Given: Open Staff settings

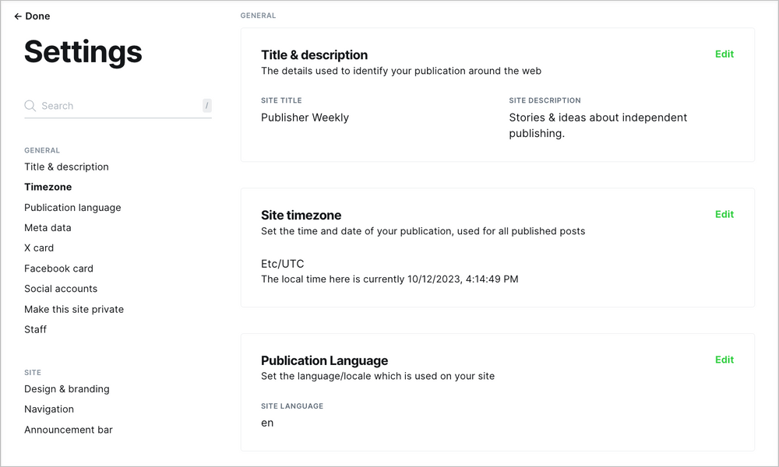Looking at the screenshot, I should [x=35, y=329].
